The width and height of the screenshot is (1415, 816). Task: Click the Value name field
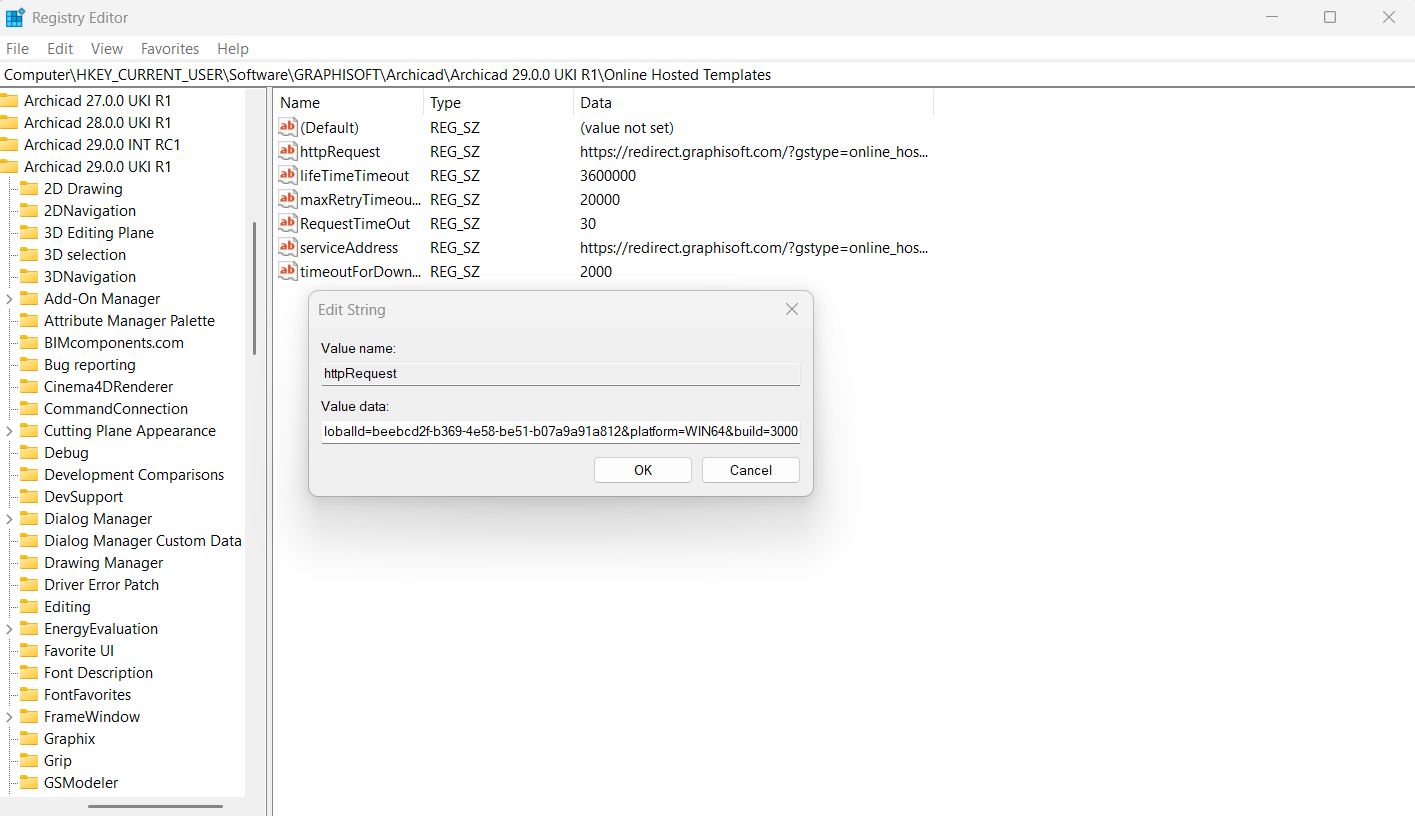click(x=560, y=373)
